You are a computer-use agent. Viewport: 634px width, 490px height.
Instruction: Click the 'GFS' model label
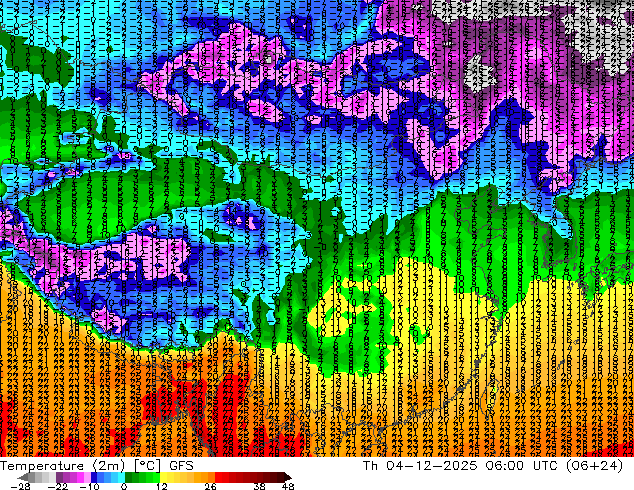click(x=181, y=466)
